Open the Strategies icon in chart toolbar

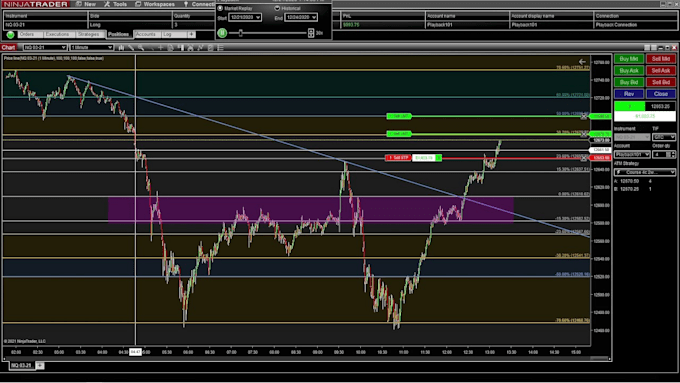pyautogui.click(x=200, y=48)
